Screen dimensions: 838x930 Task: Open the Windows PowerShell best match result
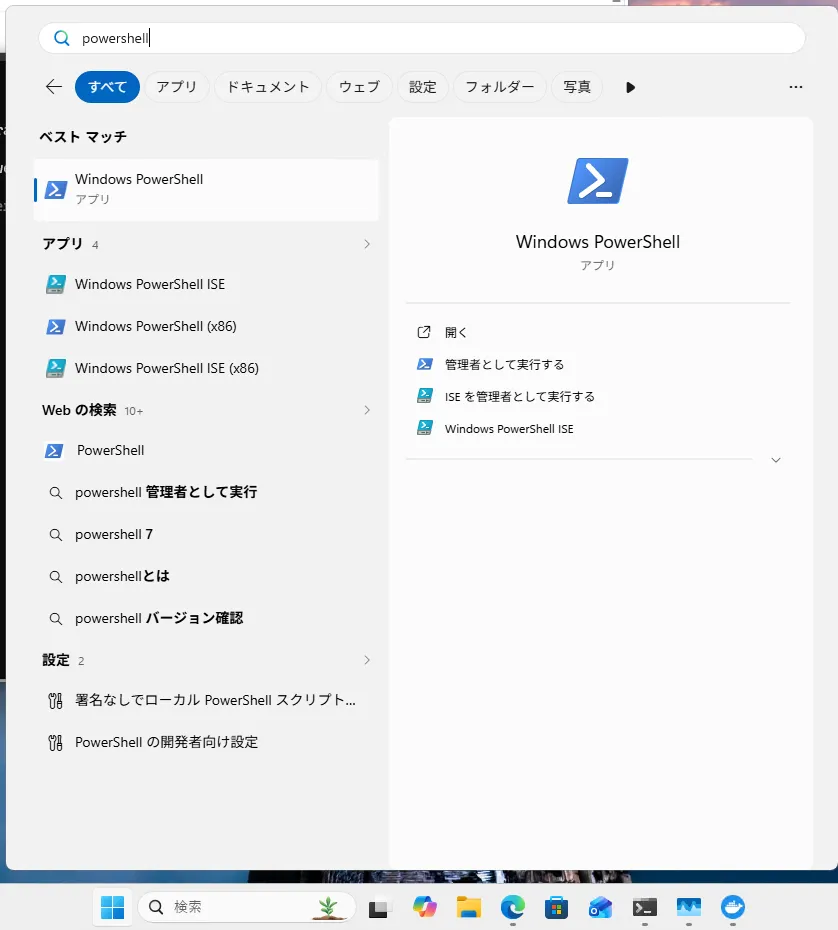point(206,189)
